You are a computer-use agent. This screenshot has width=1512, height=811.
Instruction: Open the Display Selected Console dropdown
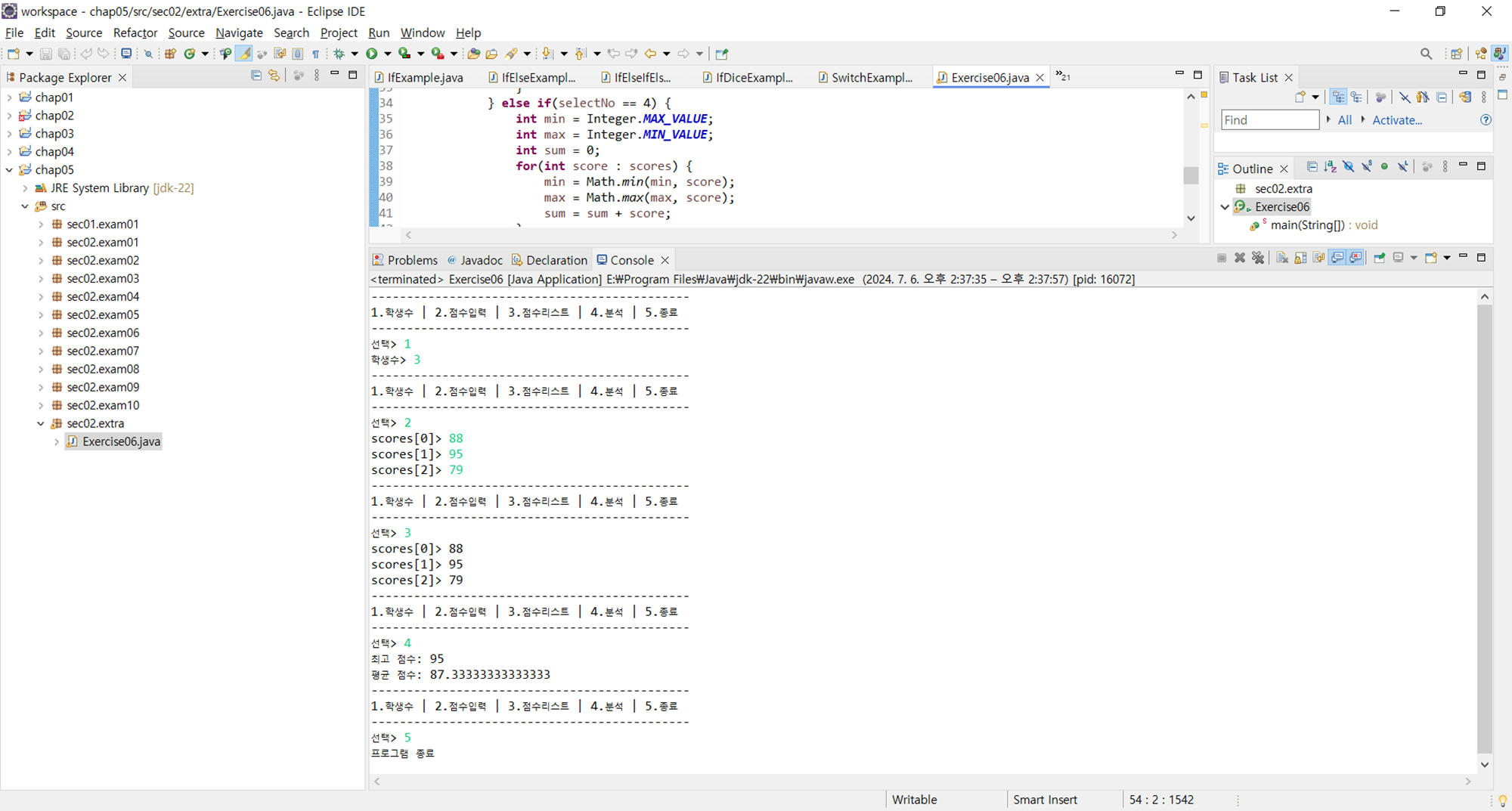pos(1414,258)
